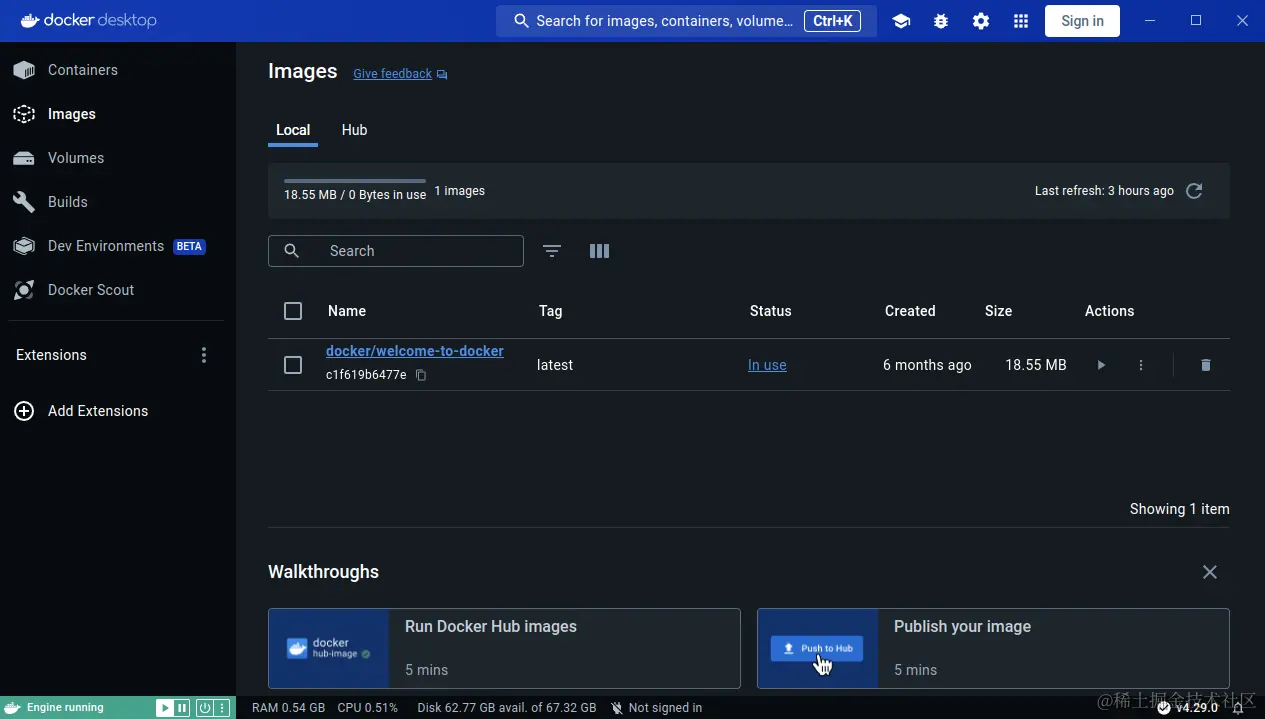Open the Give feedback link

pyautogui.click(x=392, y=74)
